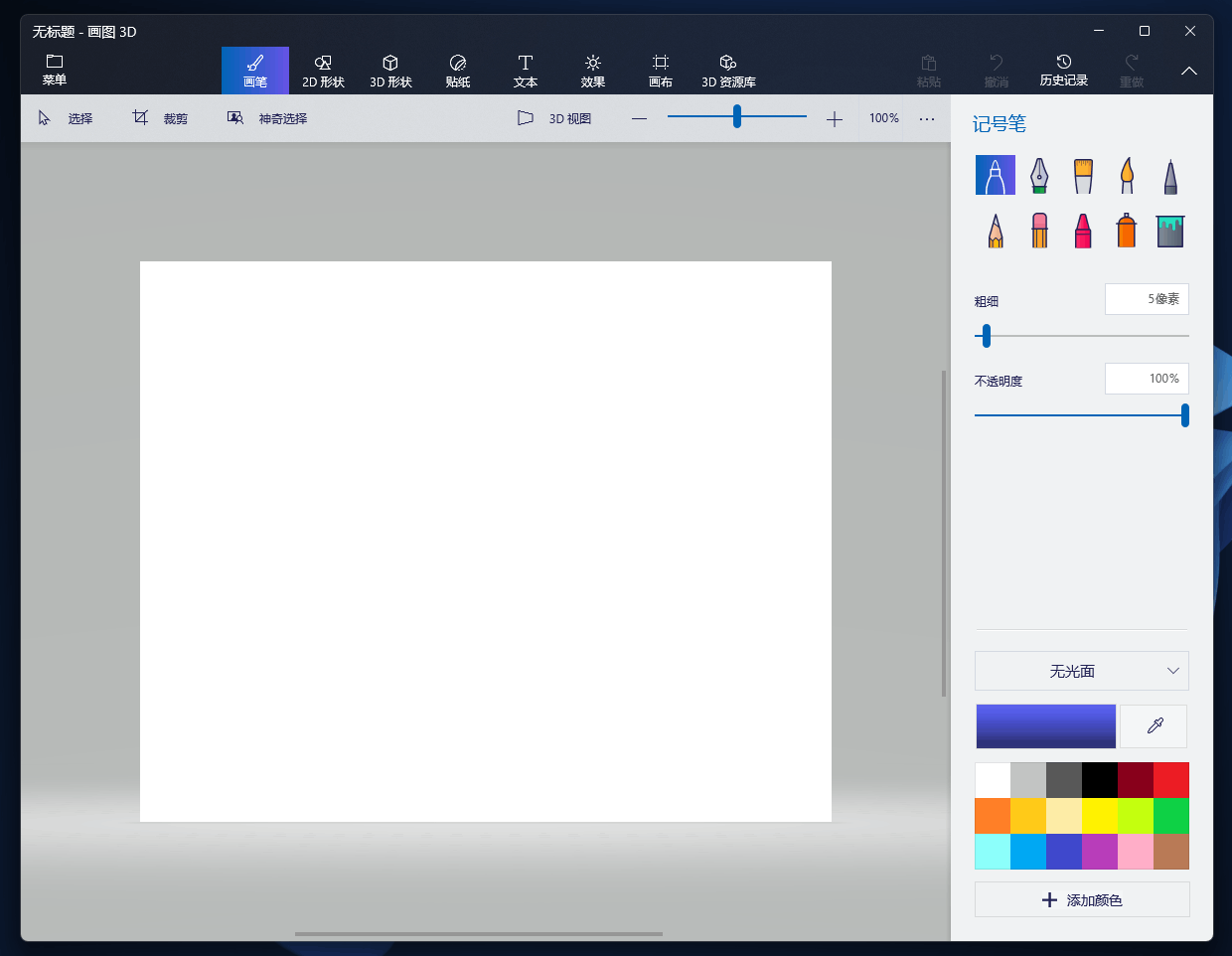Pick the indigo color swatch
This screenshot has height=956, width=1232.
tap(1064, 852)
